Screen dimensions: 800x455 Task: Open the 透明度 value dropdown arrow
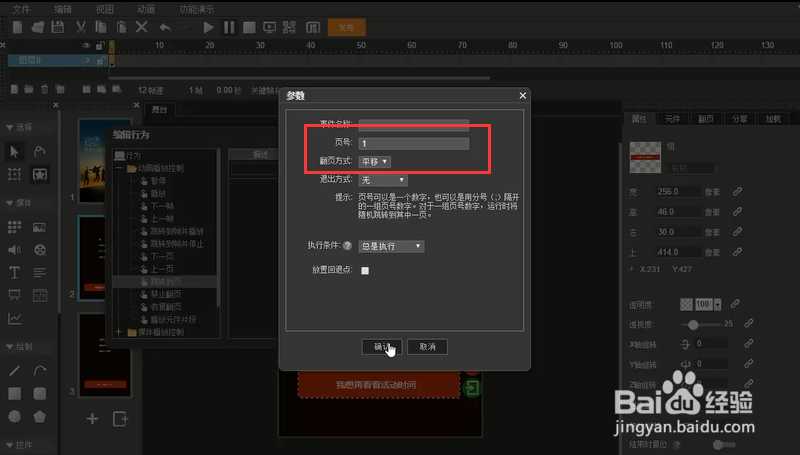[x=717, y=305]
